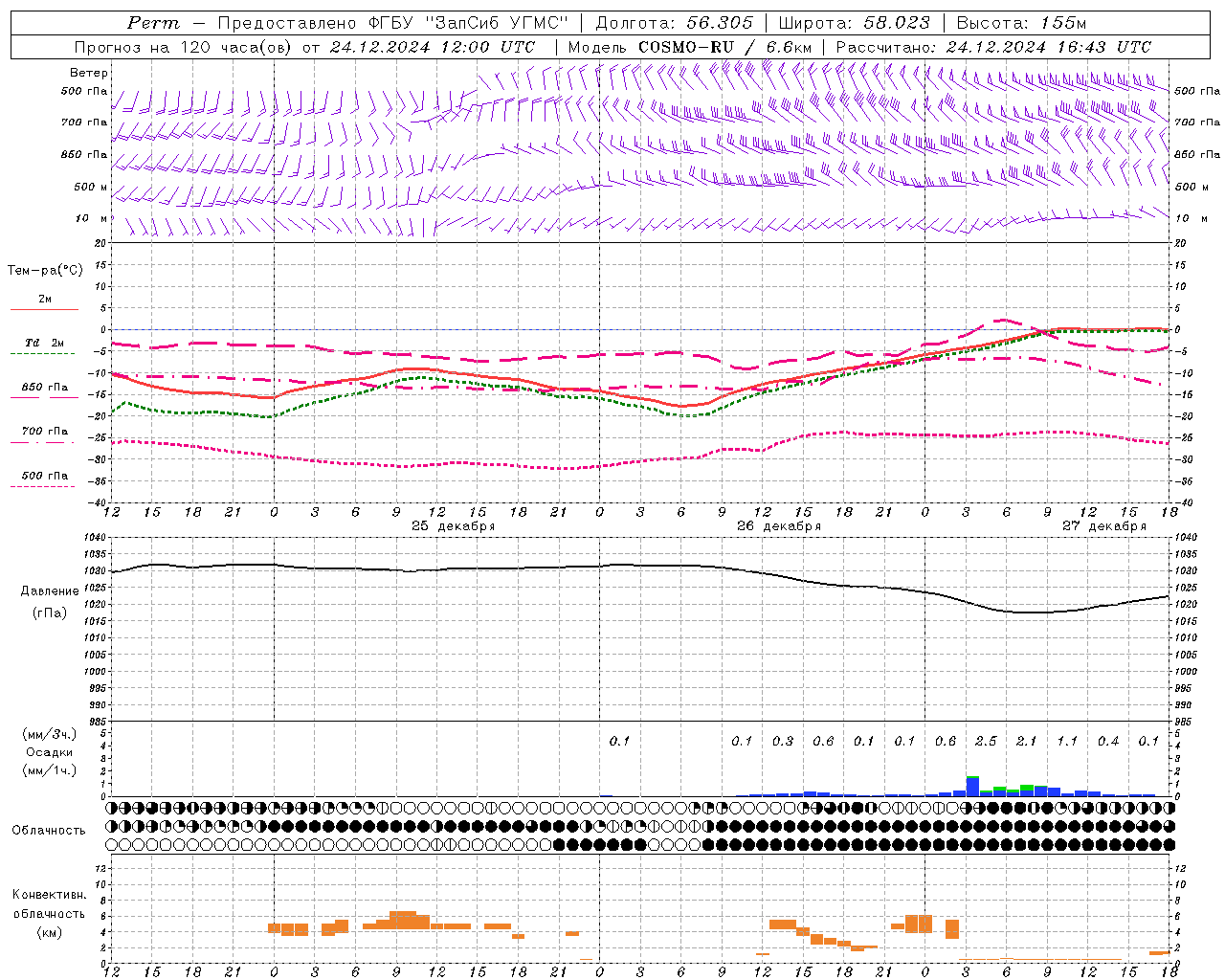Click the "(мм/1ч.)" precipitation unit label
The width and height of the screenshot is (1225, 980).
coord(49,770)
